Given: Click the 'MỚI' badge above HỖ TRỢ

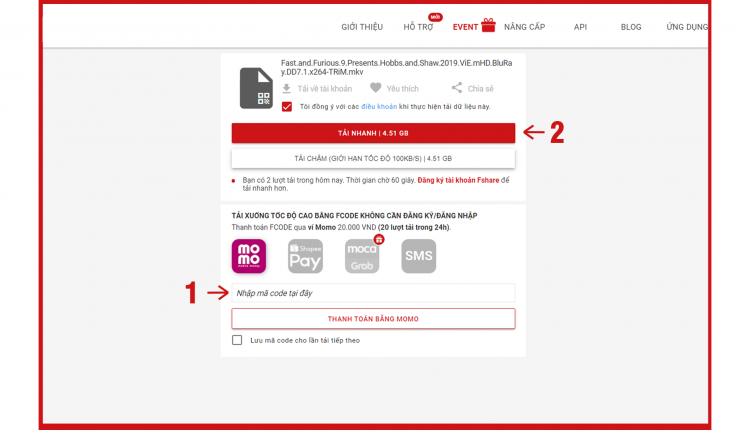Looking at the screenshot, I should point(435,17).
